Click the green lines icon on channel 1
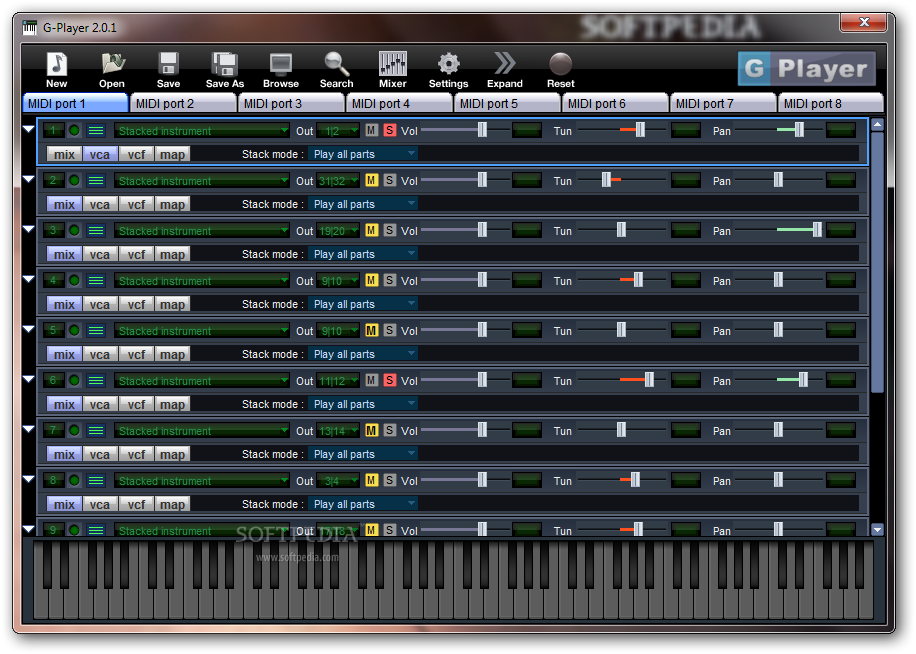The image size is (916, 654). tap(96, 131)
